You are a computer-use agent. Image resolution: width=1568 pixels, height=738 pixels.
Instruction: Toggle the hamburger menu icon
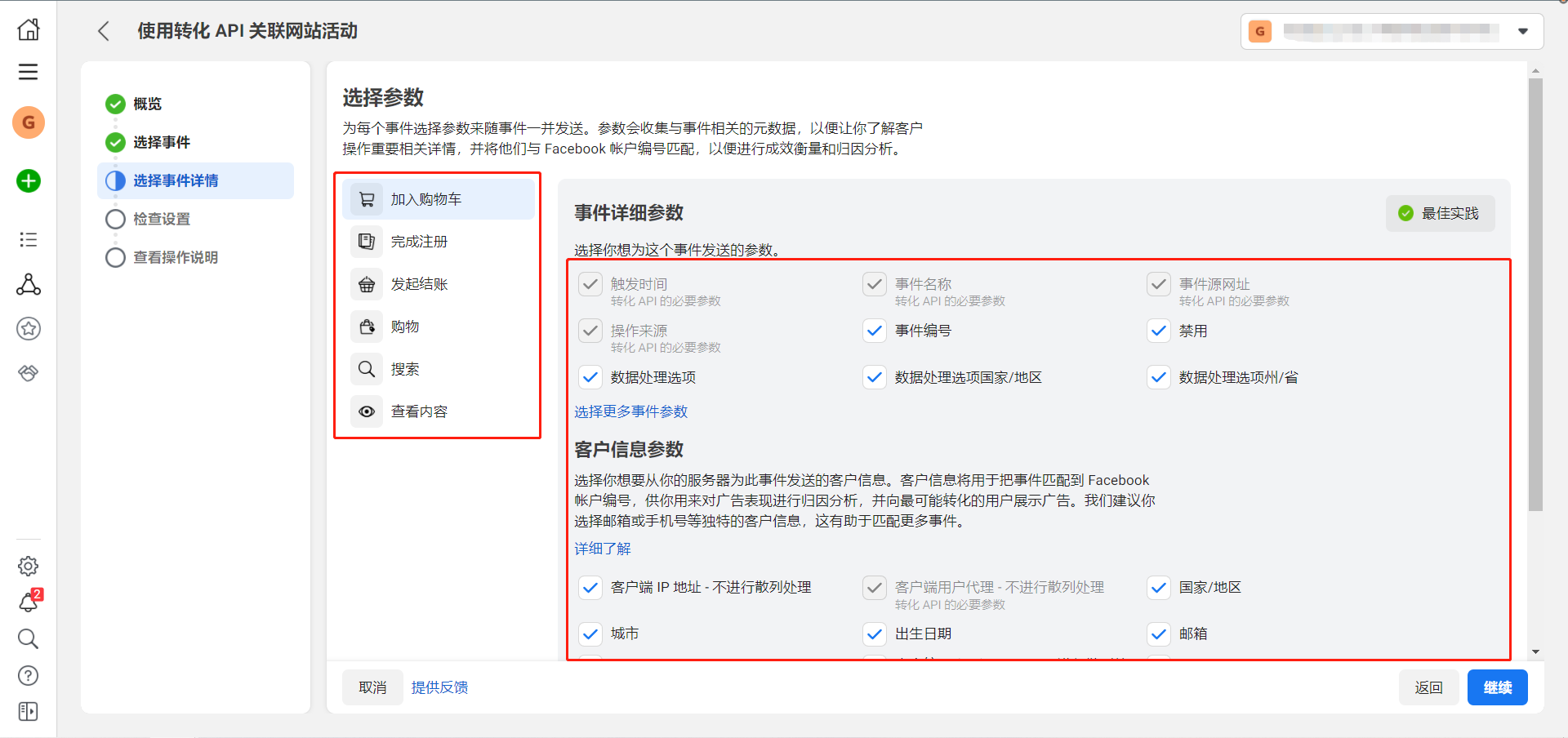(29, 72)
